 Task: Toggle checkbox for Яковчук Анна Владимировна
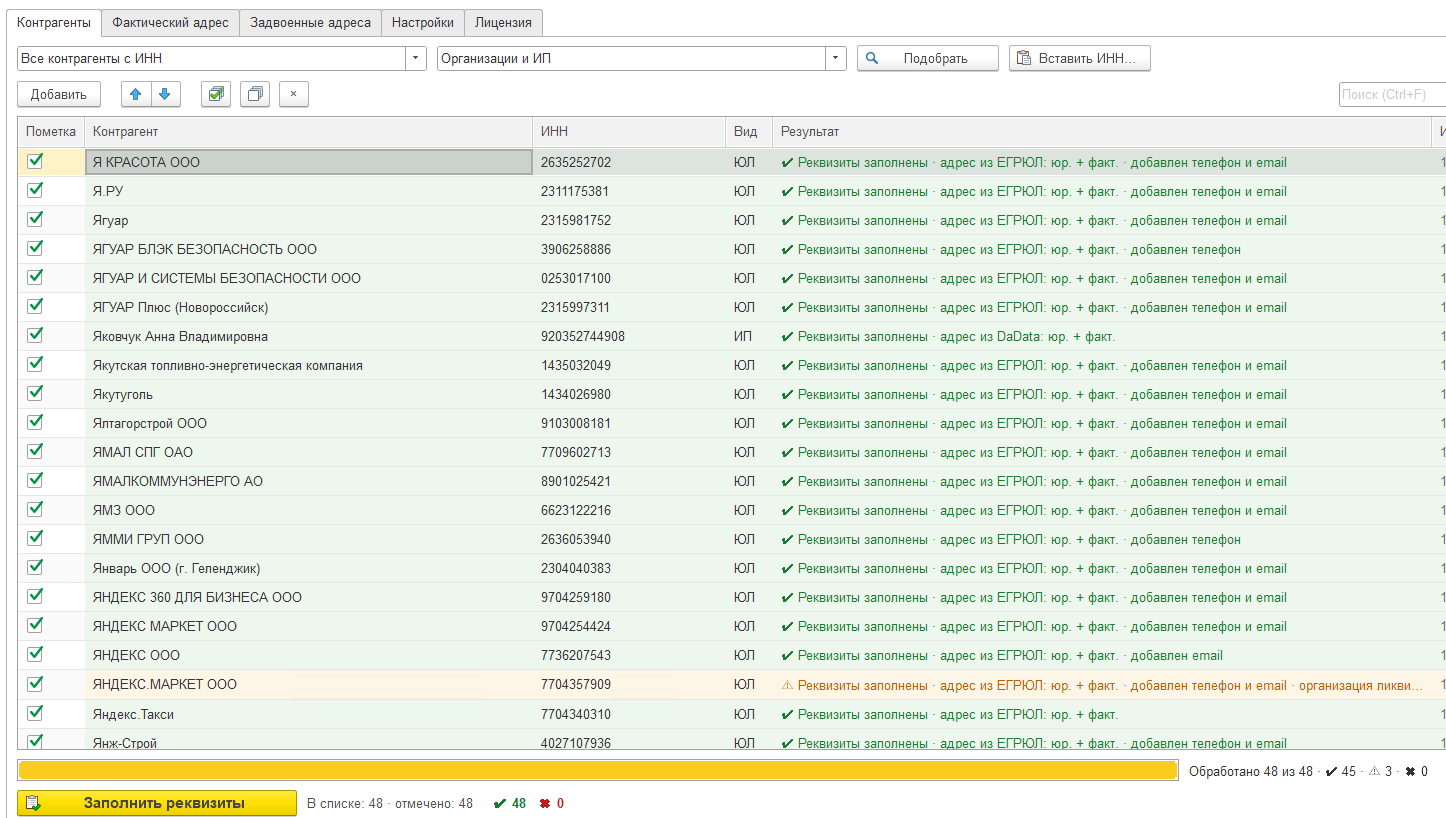[36, 335]
